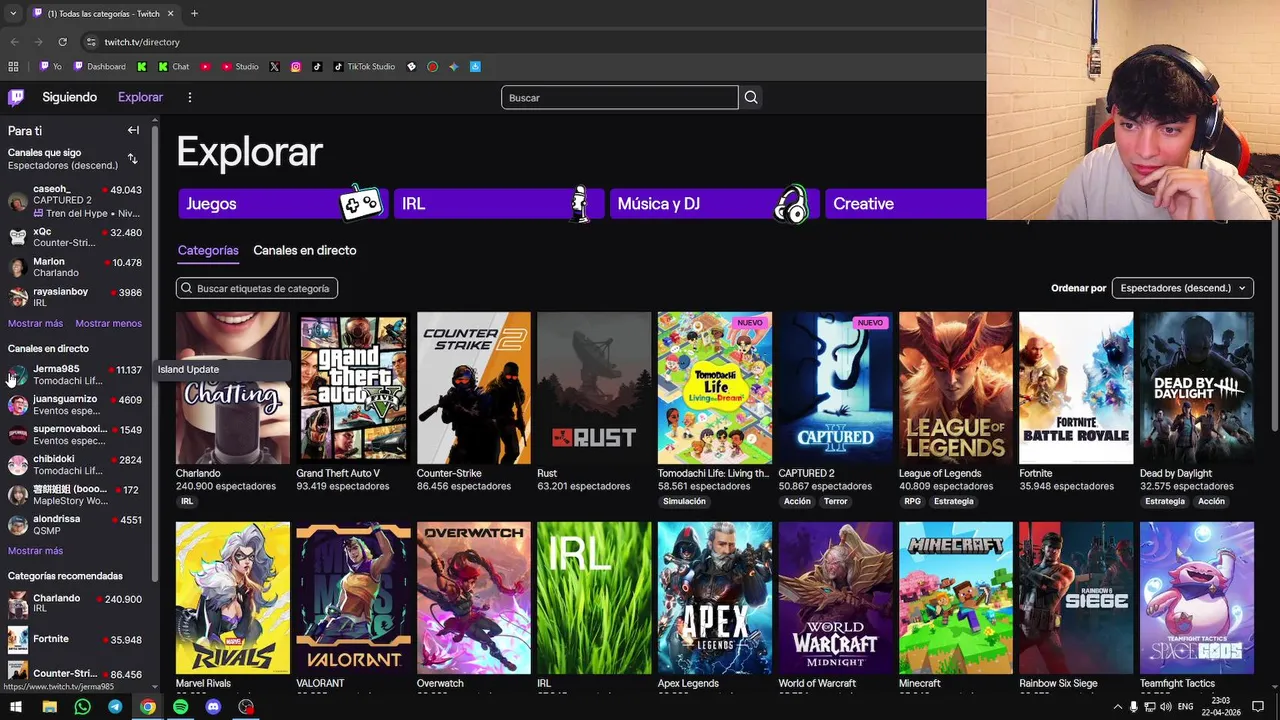Go back in browser history
This screenshot has width=1280, height=720.
coord(14,42)
